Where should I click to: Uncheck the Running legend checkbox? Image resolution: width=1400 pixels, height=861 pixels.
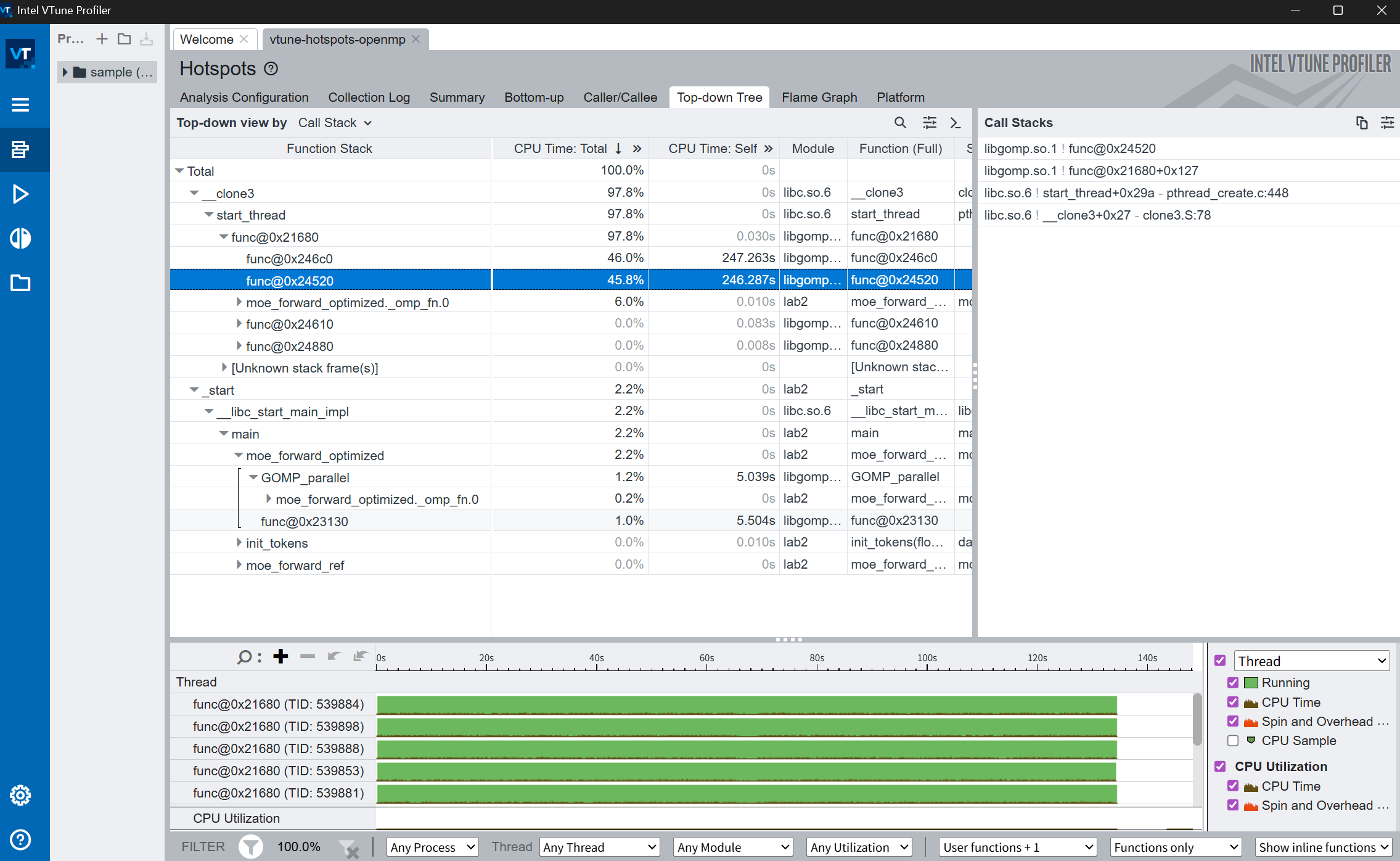click(1233, 683)
